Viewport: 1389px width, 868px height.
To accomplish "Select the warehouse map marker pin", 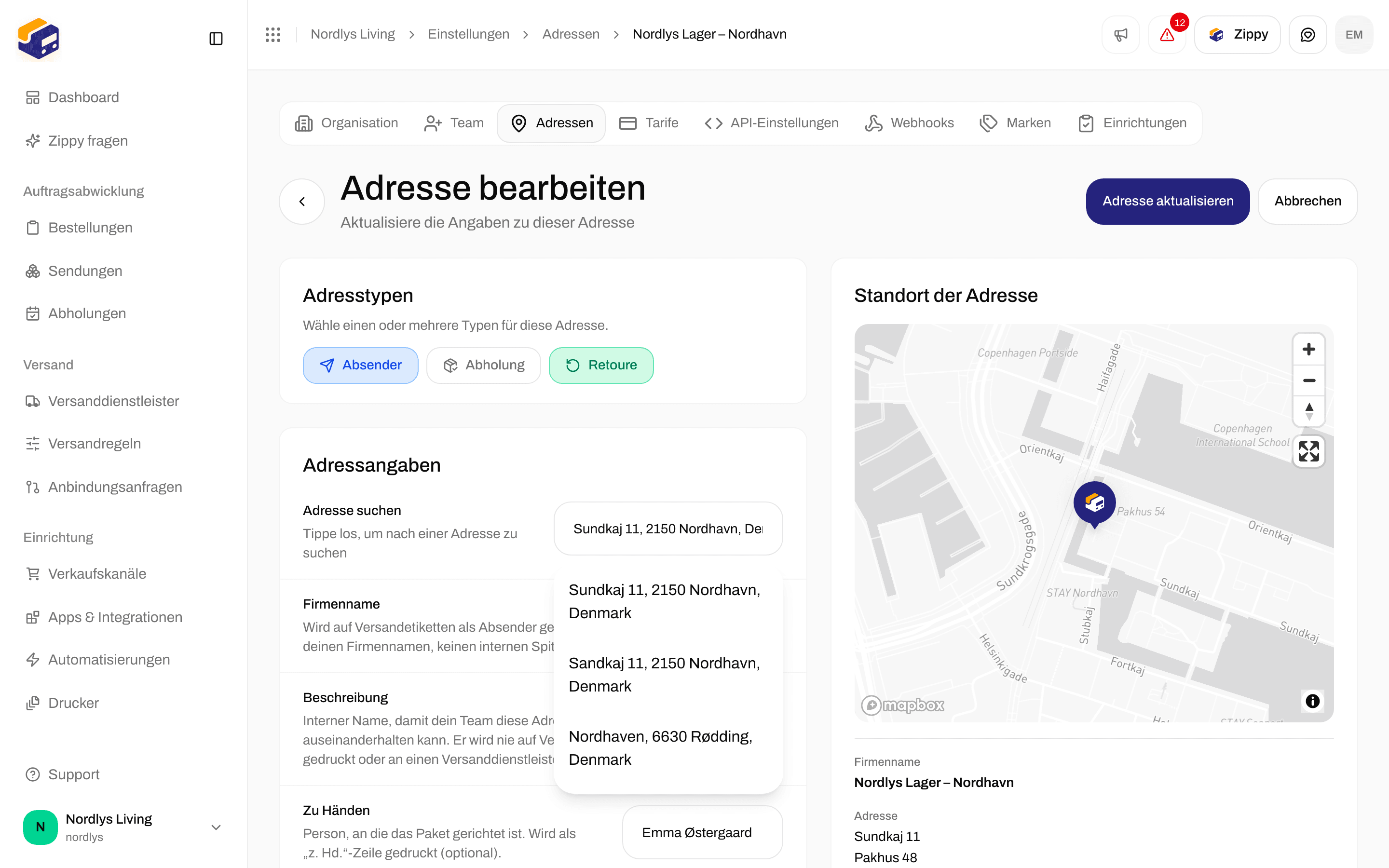I will pyautogui.click(x=1094, y=504).
